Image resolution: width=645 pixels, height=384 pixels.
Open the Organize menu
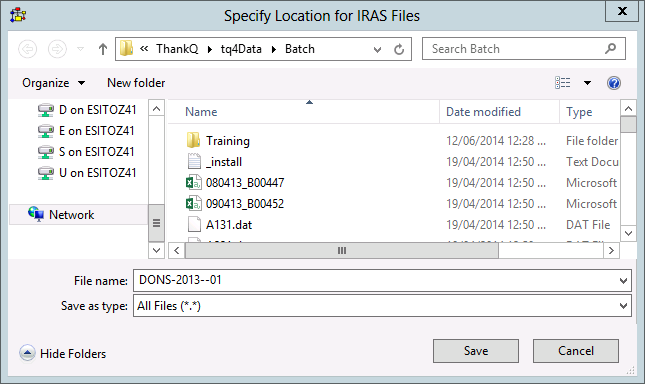coord(53,83)
